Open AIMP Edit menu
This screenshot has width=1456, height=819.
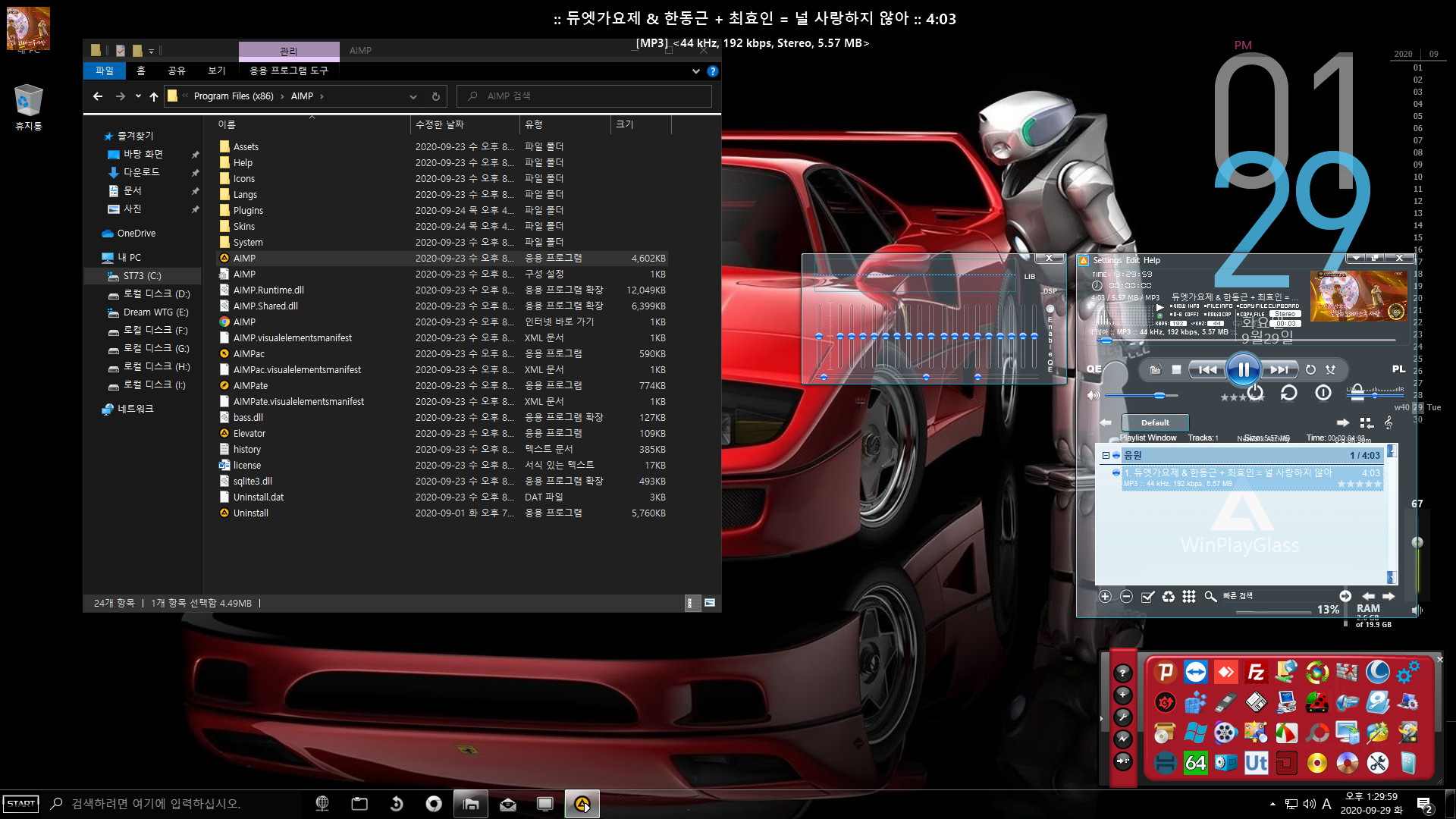(1132, 260)
